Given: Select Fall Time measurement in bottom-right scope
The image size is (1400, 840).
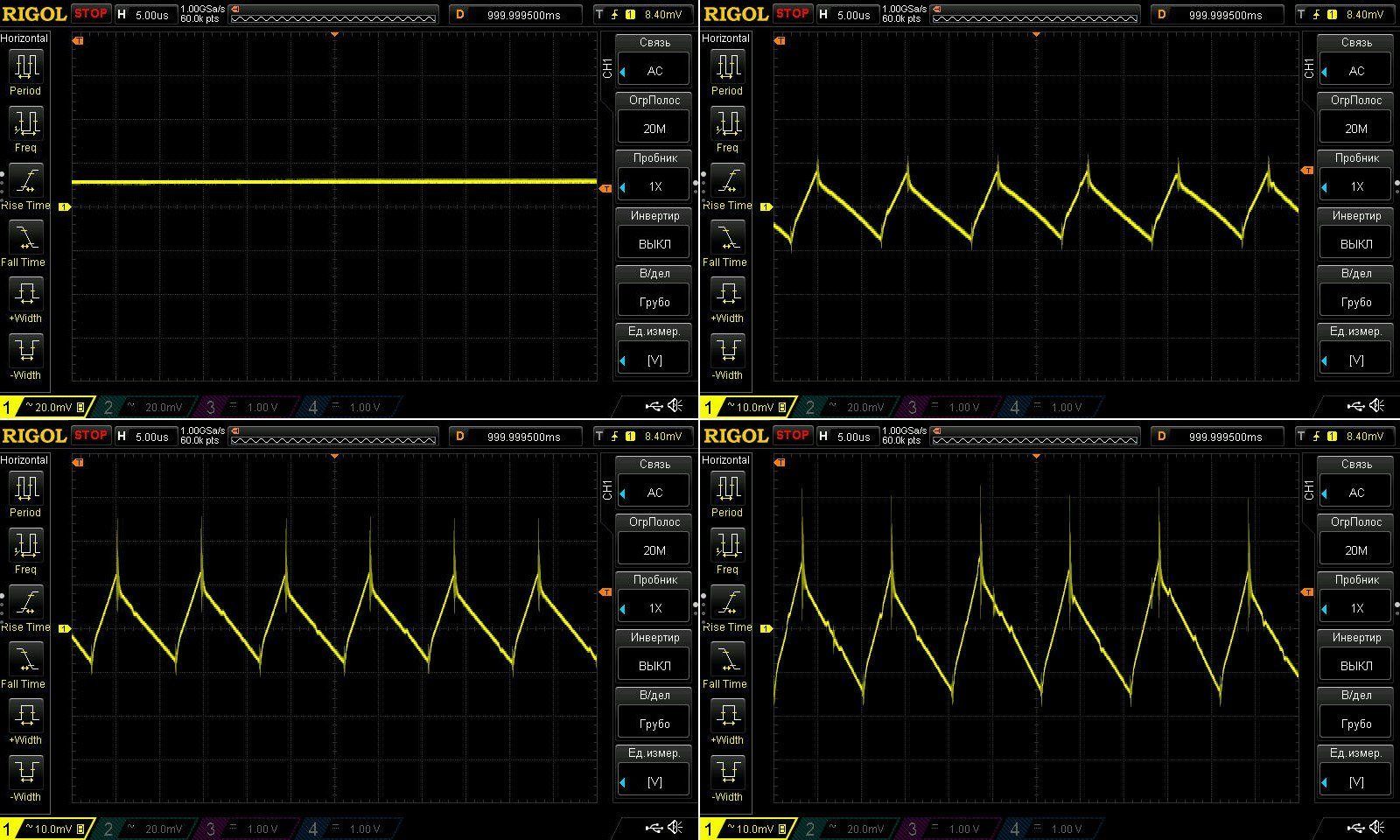Looking at the screenshot, I should [x=727, y=660].
